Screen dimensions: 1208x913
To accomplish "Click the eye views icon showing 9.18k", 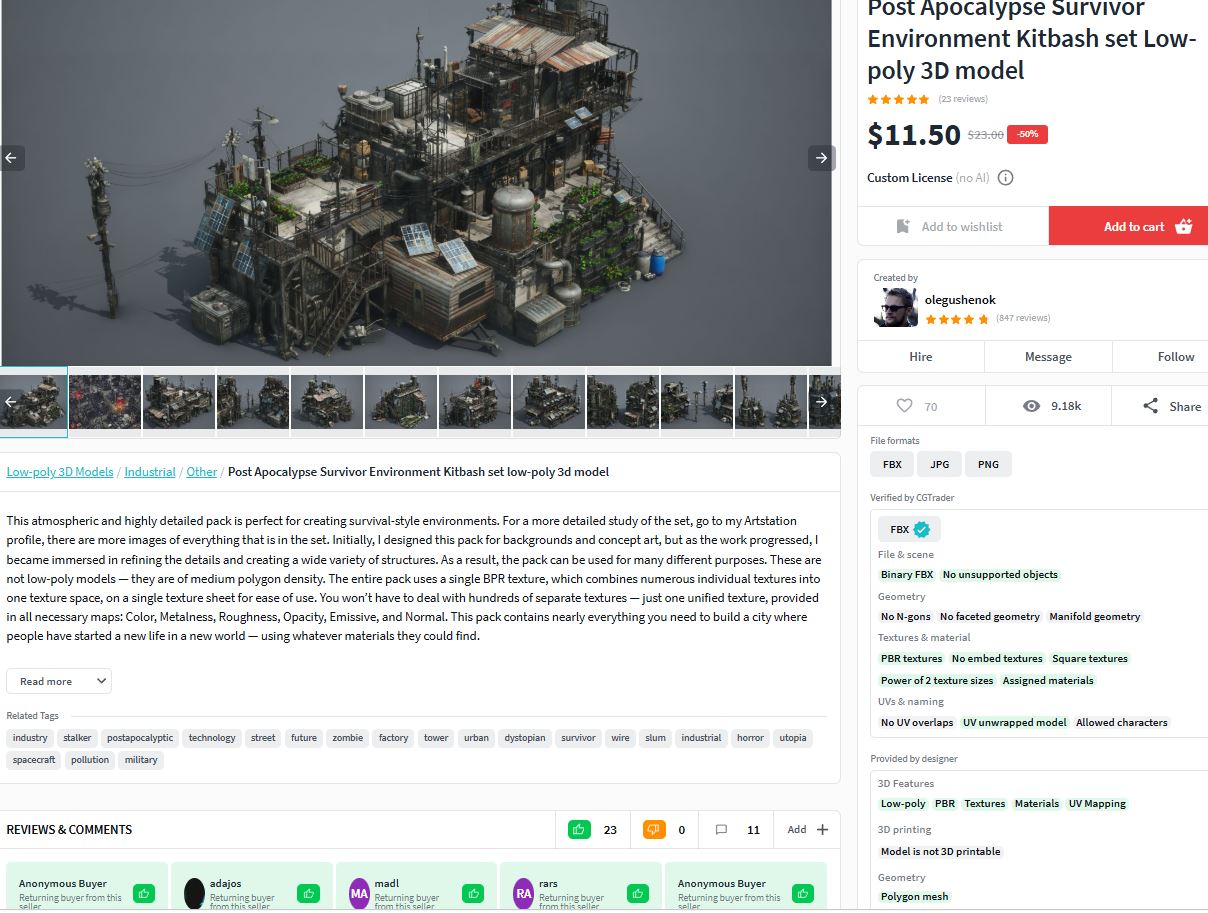I will click(x=1032, y=406).
